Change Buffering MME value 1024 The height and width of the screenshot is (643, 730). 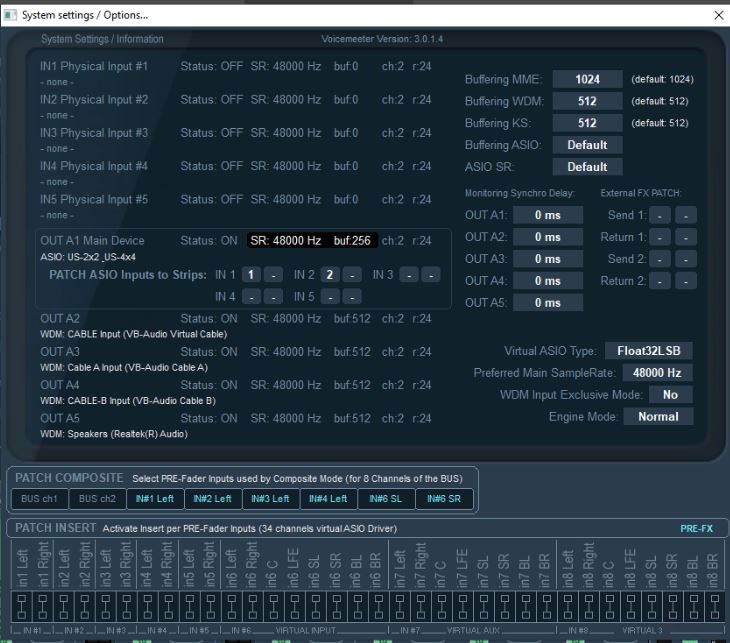click(587, 79)
